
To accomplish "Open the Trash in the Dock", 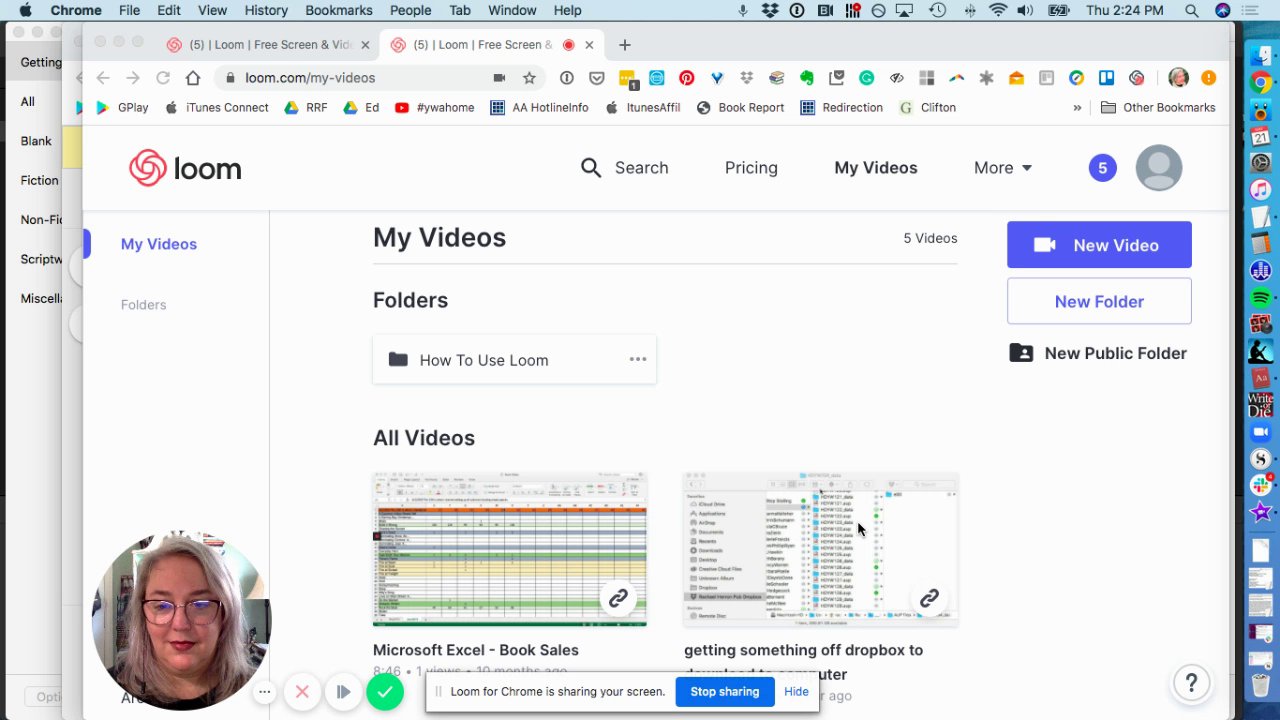I will click(1260, 687).
